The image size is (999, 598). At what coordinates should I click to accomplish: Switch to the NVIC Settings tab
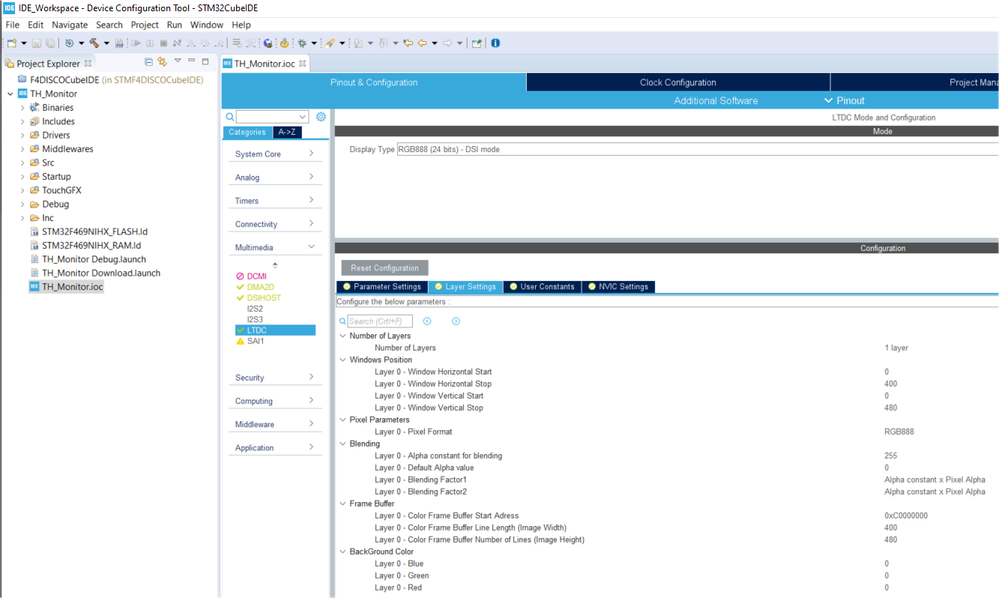618,287
